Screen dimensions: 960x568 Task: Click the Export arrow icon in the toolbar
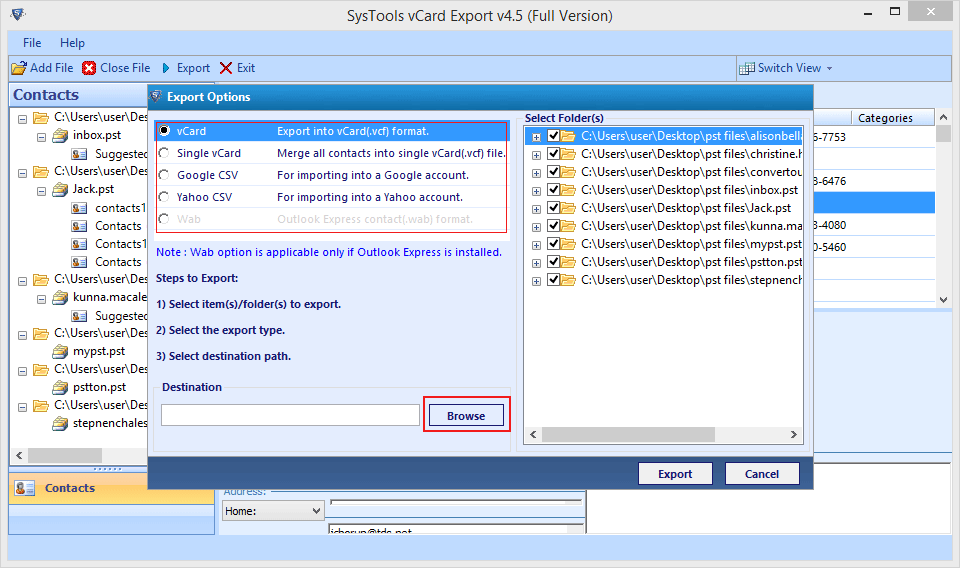(166, 68)
